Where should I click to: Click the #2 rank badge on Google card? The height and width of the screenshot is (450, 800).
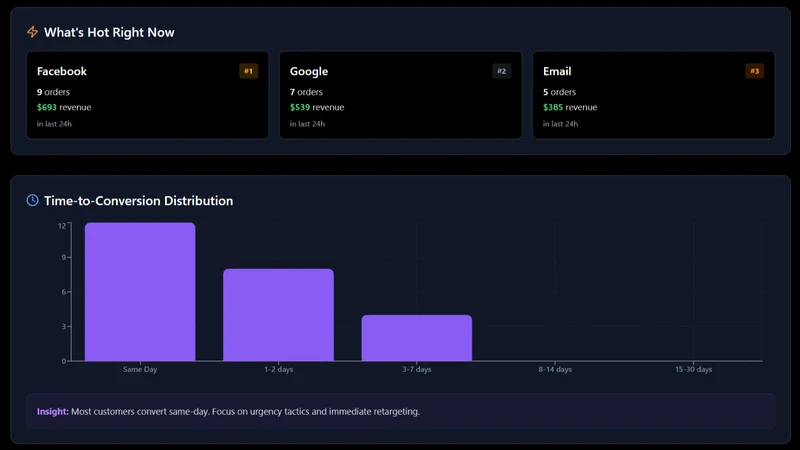pyautogui.click(x=502, y=71)
